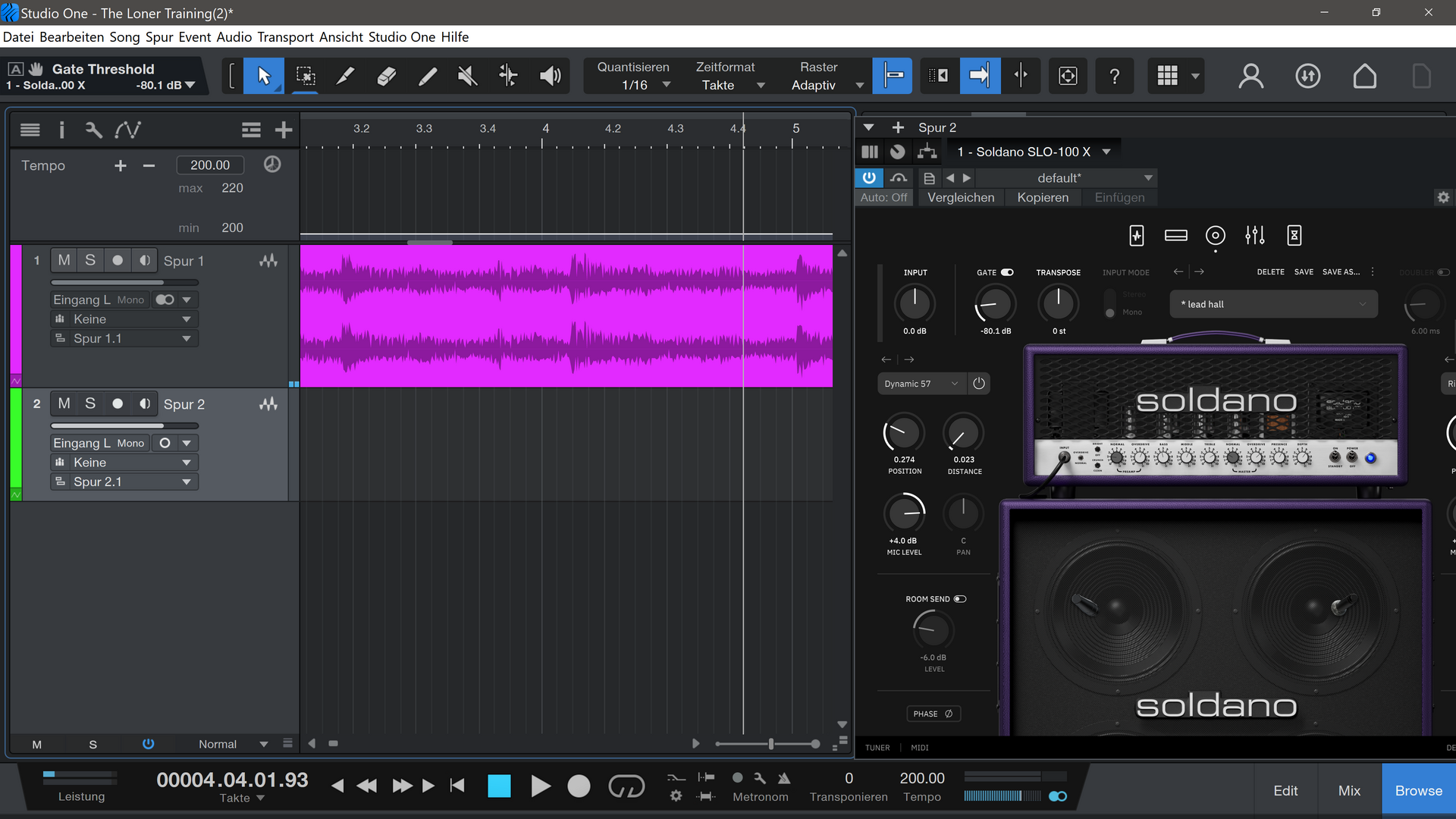Open the help question mark button
Viewport: 1456px width, 819px height.
click(1114, 76)
